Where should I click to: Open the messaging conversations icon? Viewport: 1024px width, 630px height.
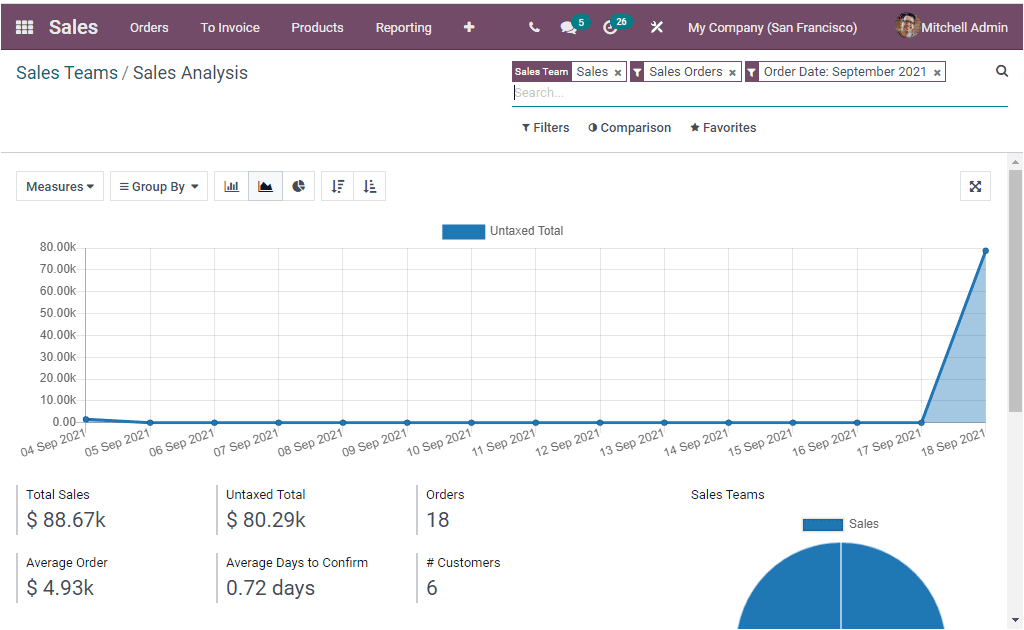tap(566, 28)
